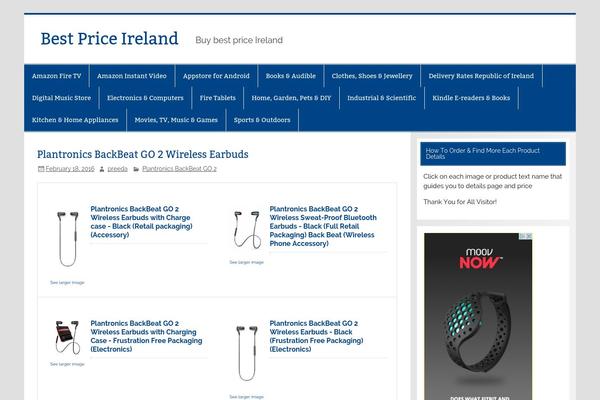This screenshot has width=600, height=400.
Task: Click the Sweat-Proof Bluetooth earbuds thumbnail
Action: (247, 229)
